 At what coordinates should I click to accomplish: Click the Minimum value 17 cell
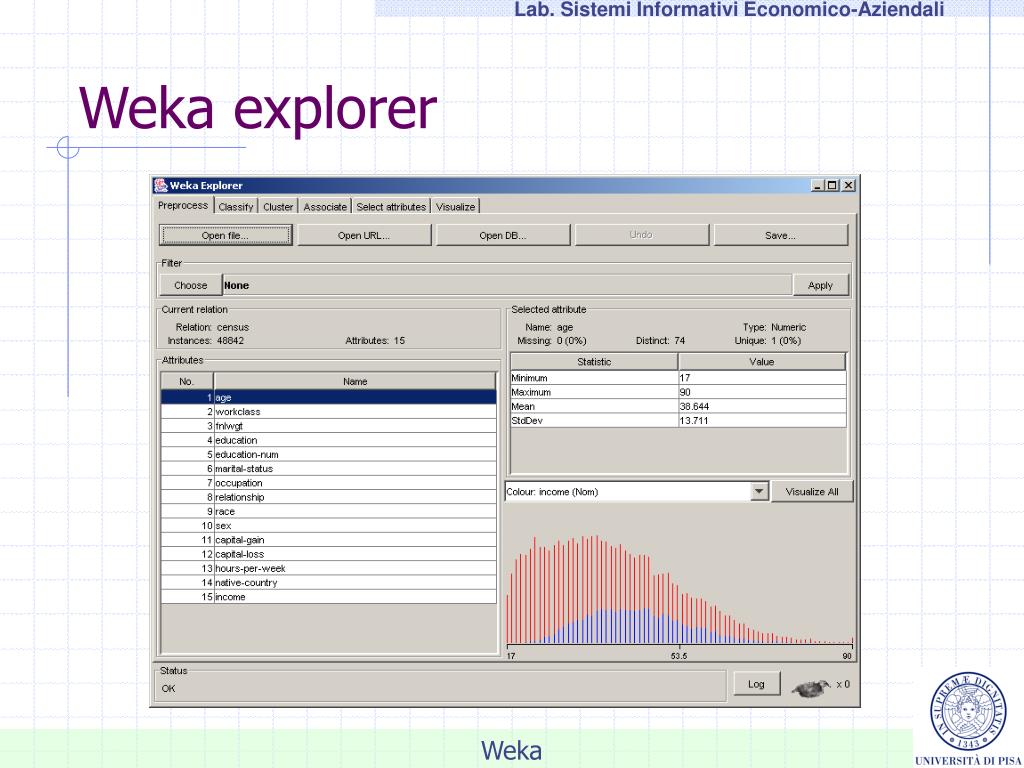click(762, 377)
